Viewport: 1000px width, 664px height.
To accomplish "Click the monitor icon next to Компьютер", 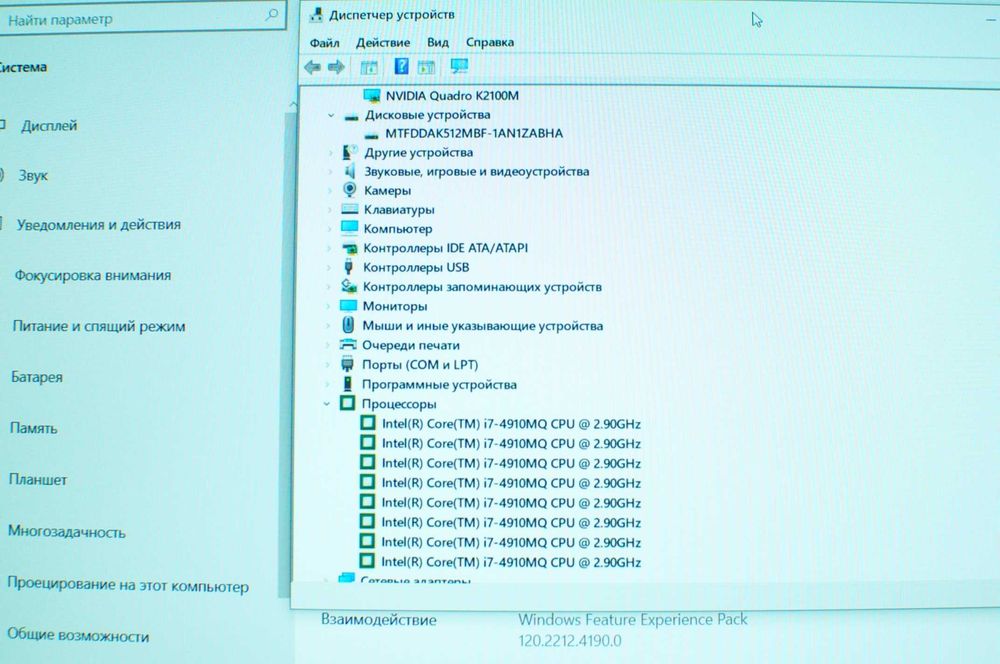I will click(349, 228).
